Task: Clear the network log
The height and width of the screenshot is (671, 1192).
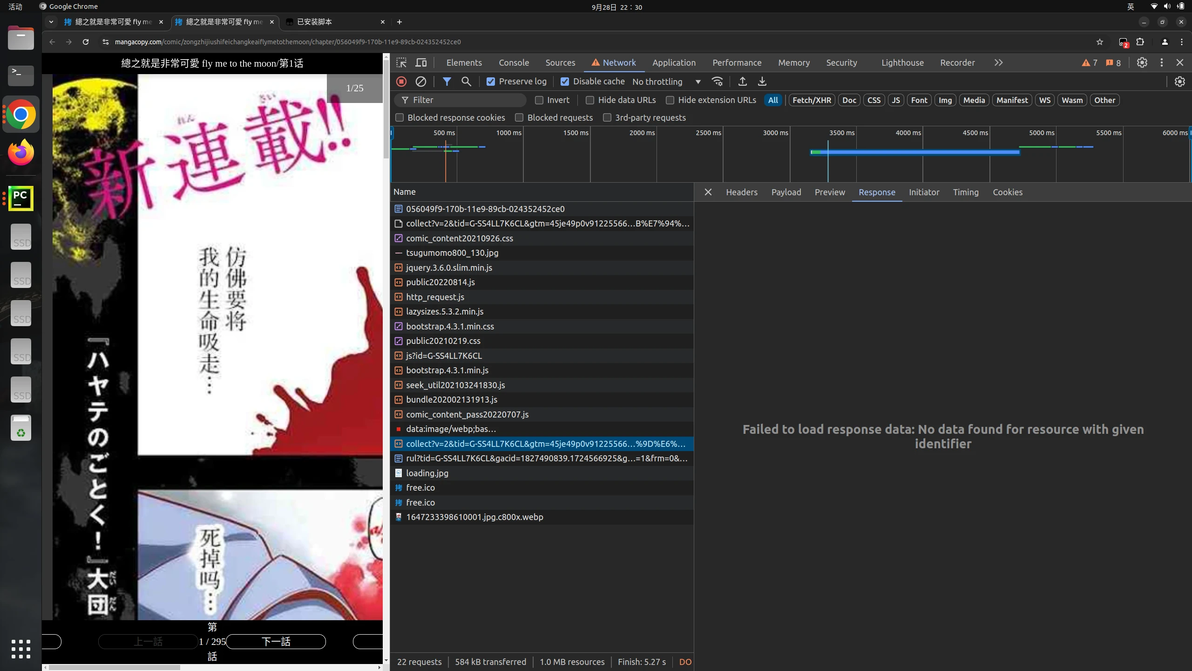Action: pos(420,81)
